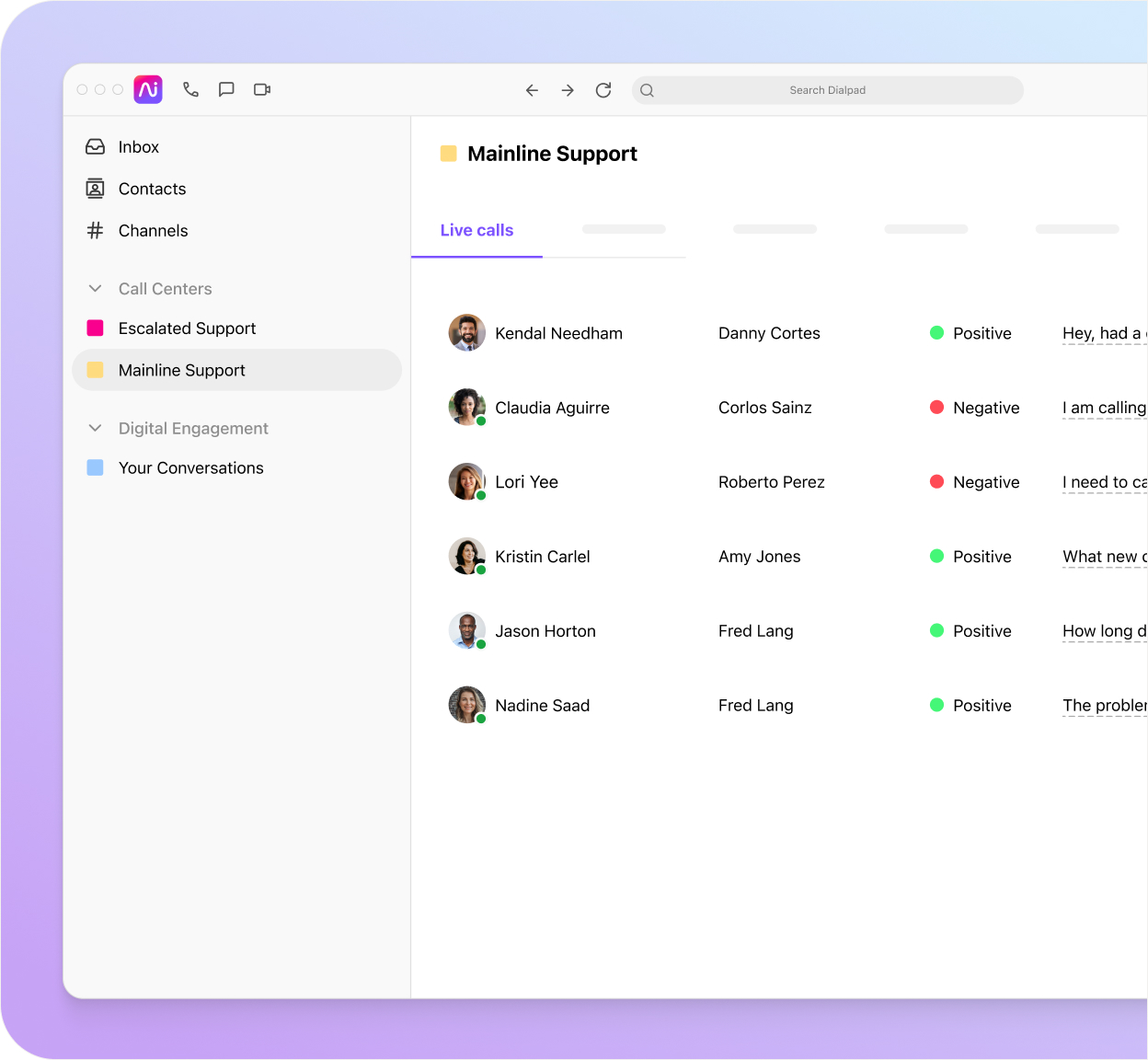Screen dimensions: 1148x1060
Task: Switch to the Live calls tab
Action: (x=476, y=230)
